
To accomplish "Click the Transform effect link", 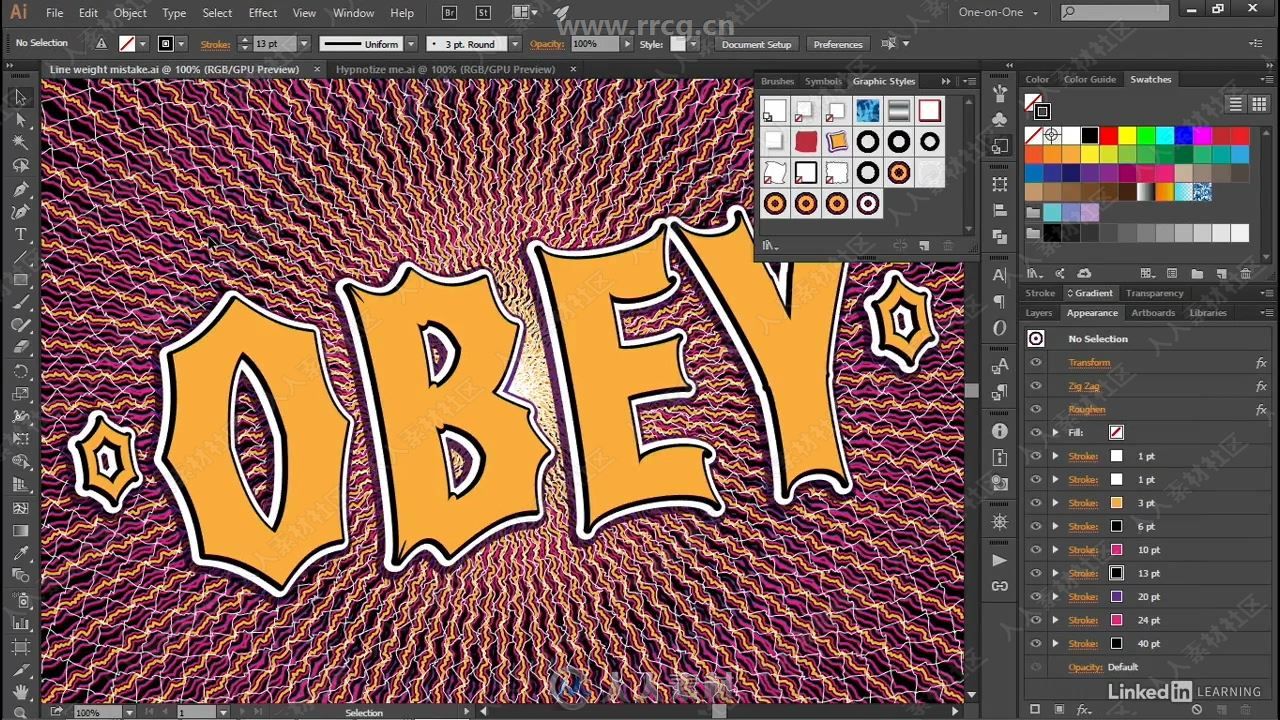I will click(x=1089, y=362).
